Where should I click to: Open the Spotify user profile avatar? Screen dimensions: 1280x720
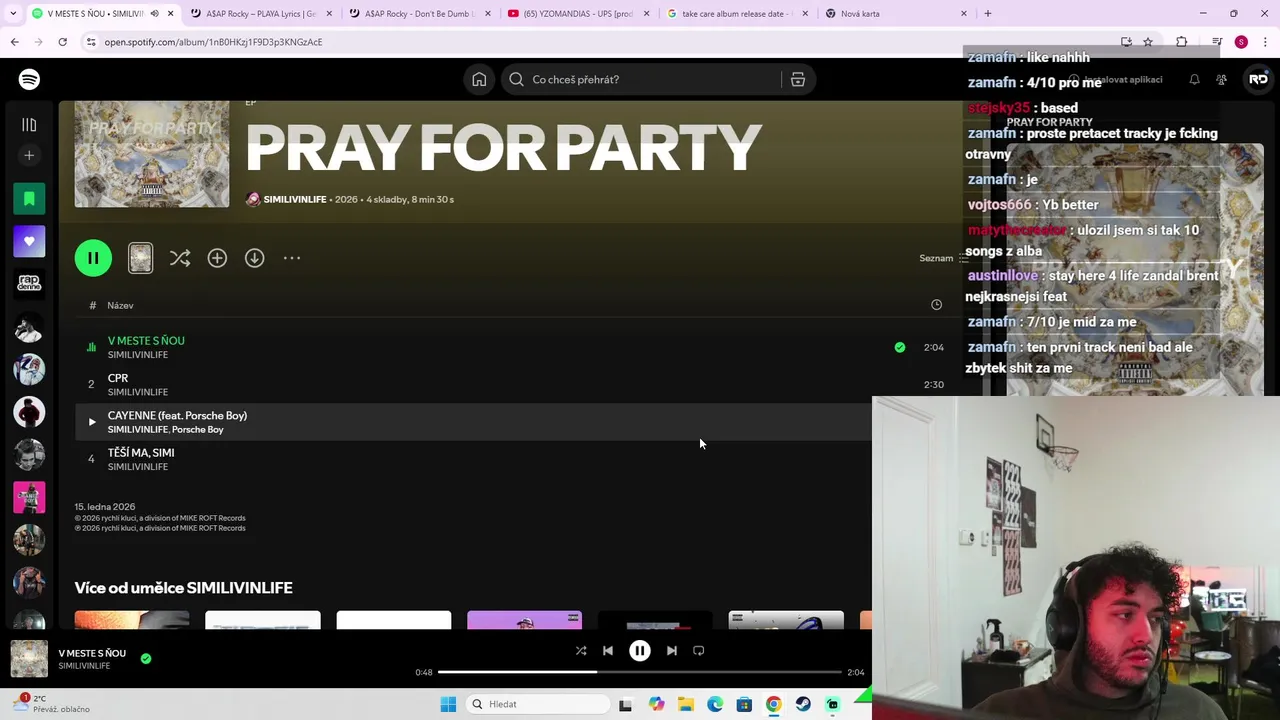click(1258, 79)
